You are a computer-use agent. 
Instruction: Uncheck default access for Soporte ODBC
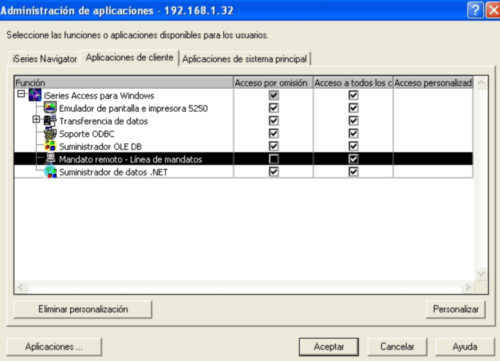pyautogui.click(x=274, y=133)
